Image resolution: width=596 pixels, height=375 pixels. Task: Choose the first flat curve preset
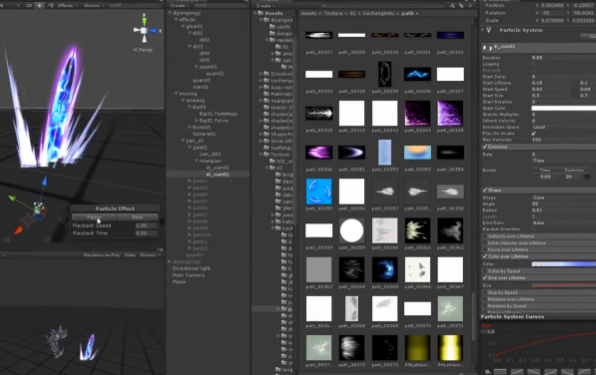click(500, 372)
